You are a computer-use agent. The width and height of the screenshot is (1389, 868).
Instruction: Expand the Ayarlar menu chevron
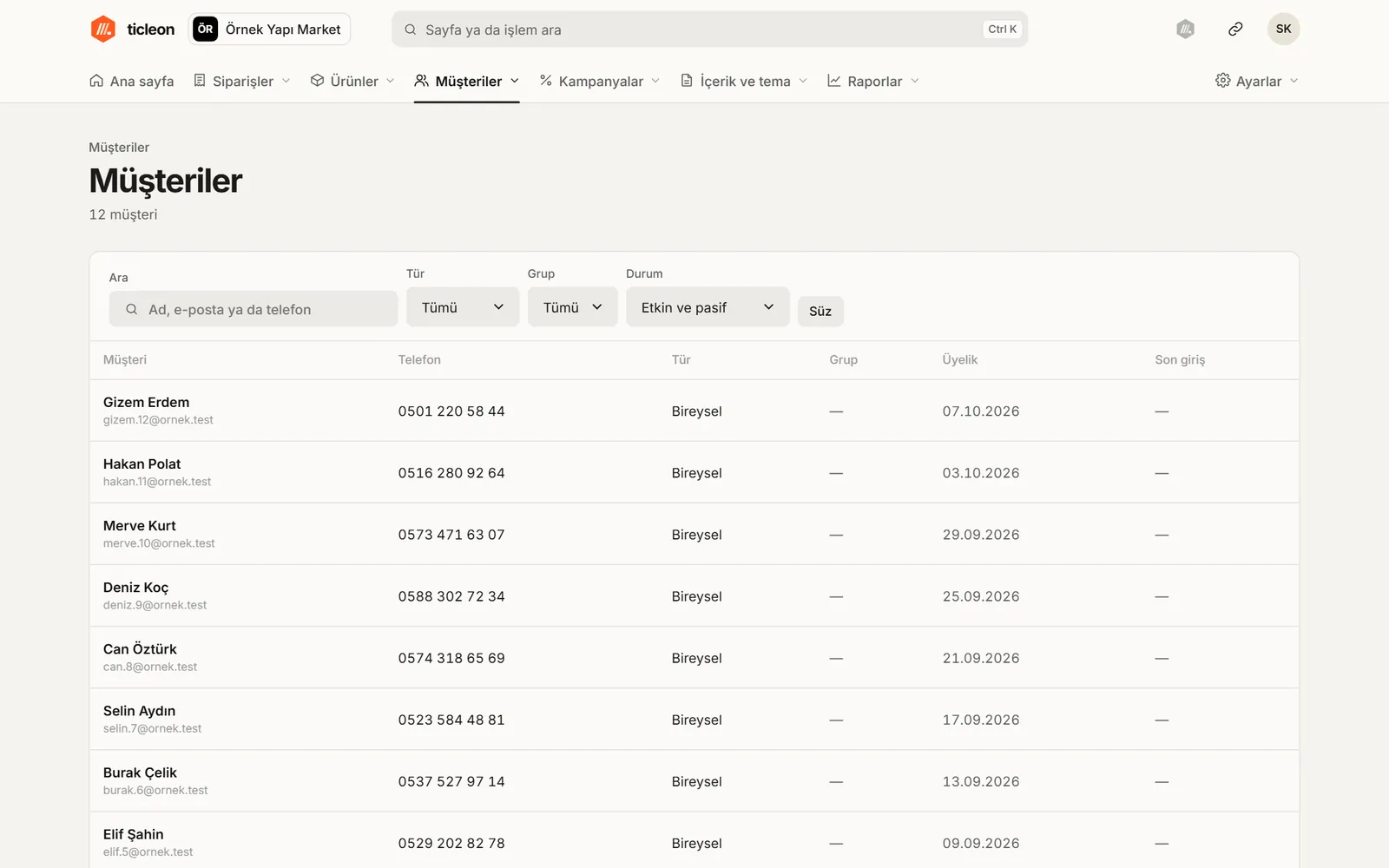(x=1294, y=81)
